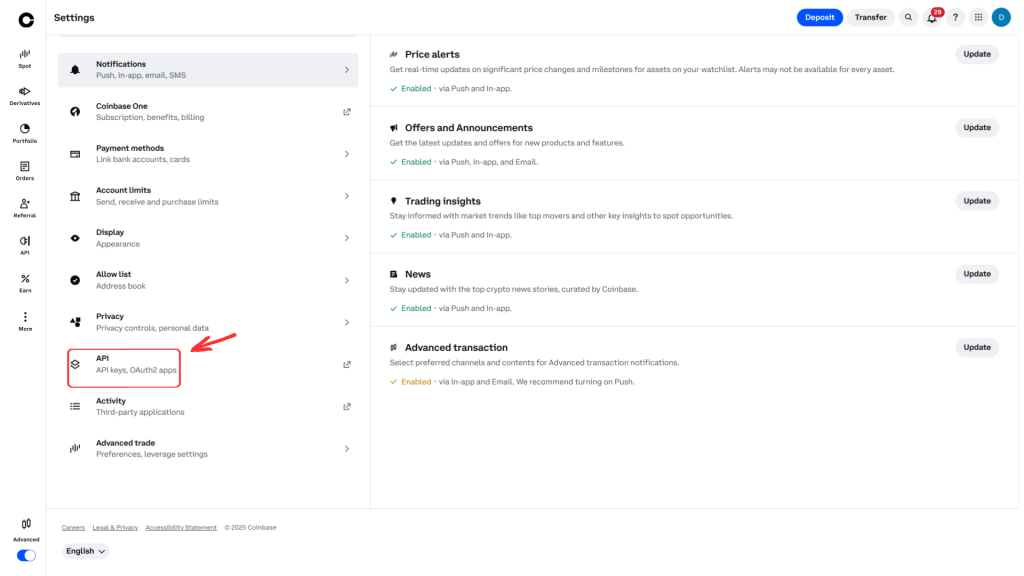This screenshot has height=576, width=1024.
Task: Click the Trading insights heading
Action: click(x=443, y=202)
